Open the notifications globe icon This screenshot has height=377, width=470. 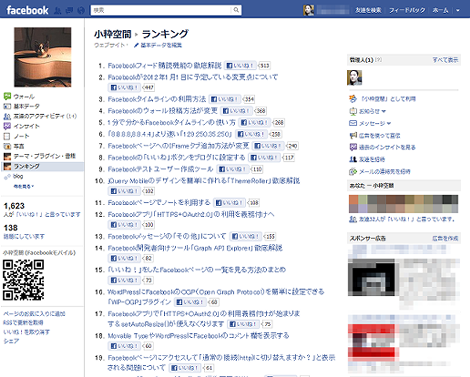point(81,11)
